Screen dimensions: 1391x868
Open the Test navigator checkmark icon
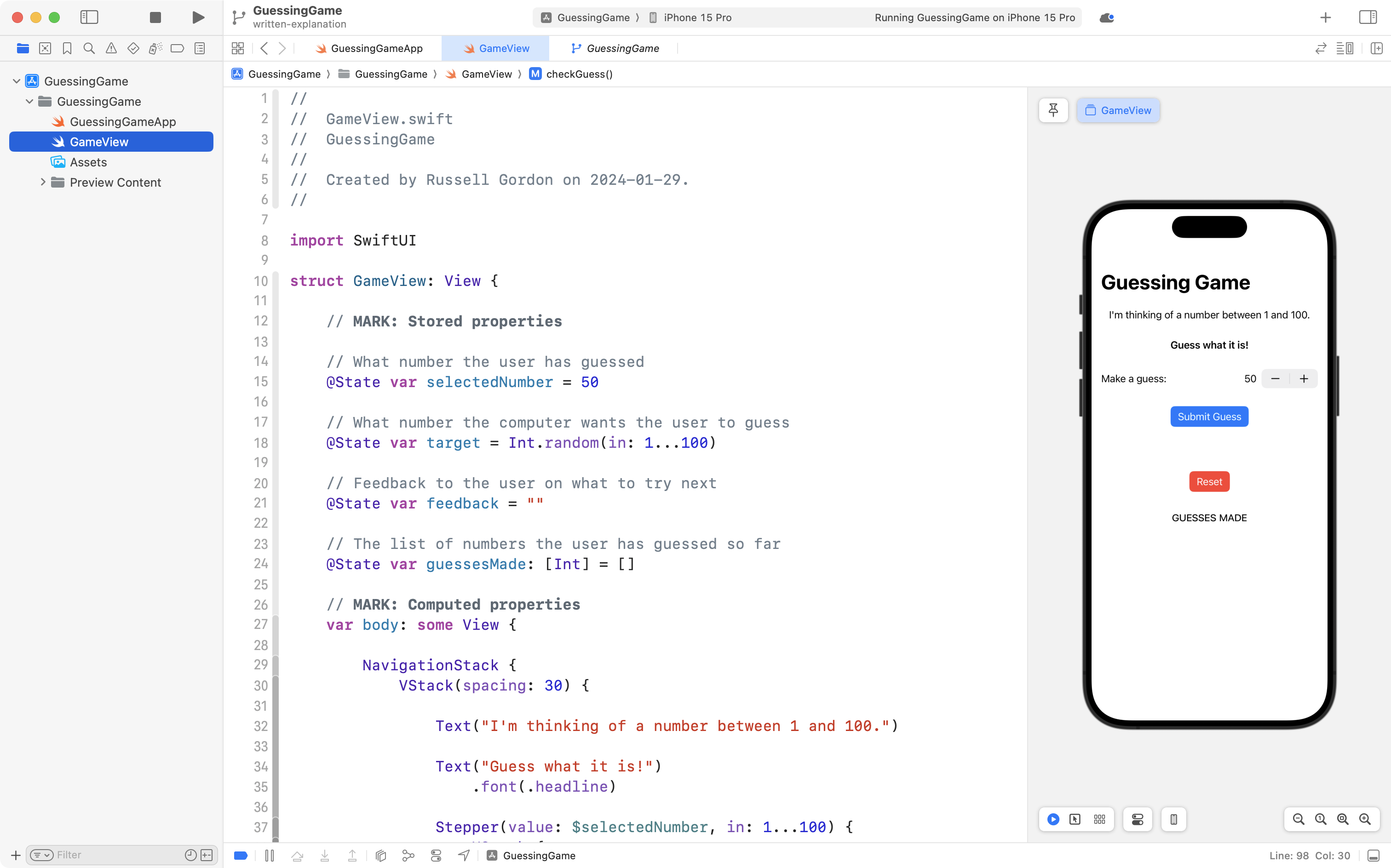(132, 48)
